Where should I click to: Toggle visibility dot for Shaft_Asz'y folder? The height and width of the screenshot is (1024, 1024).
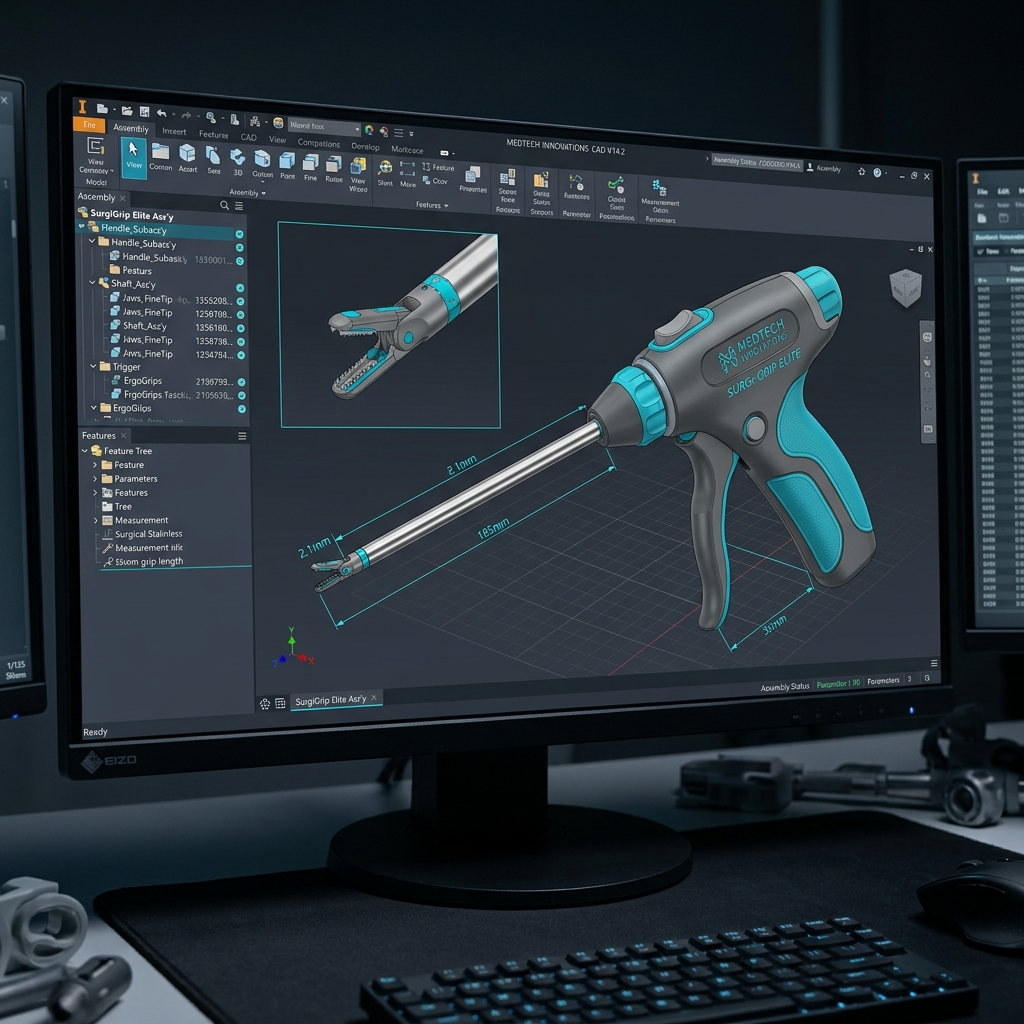[x=240, y=288]
